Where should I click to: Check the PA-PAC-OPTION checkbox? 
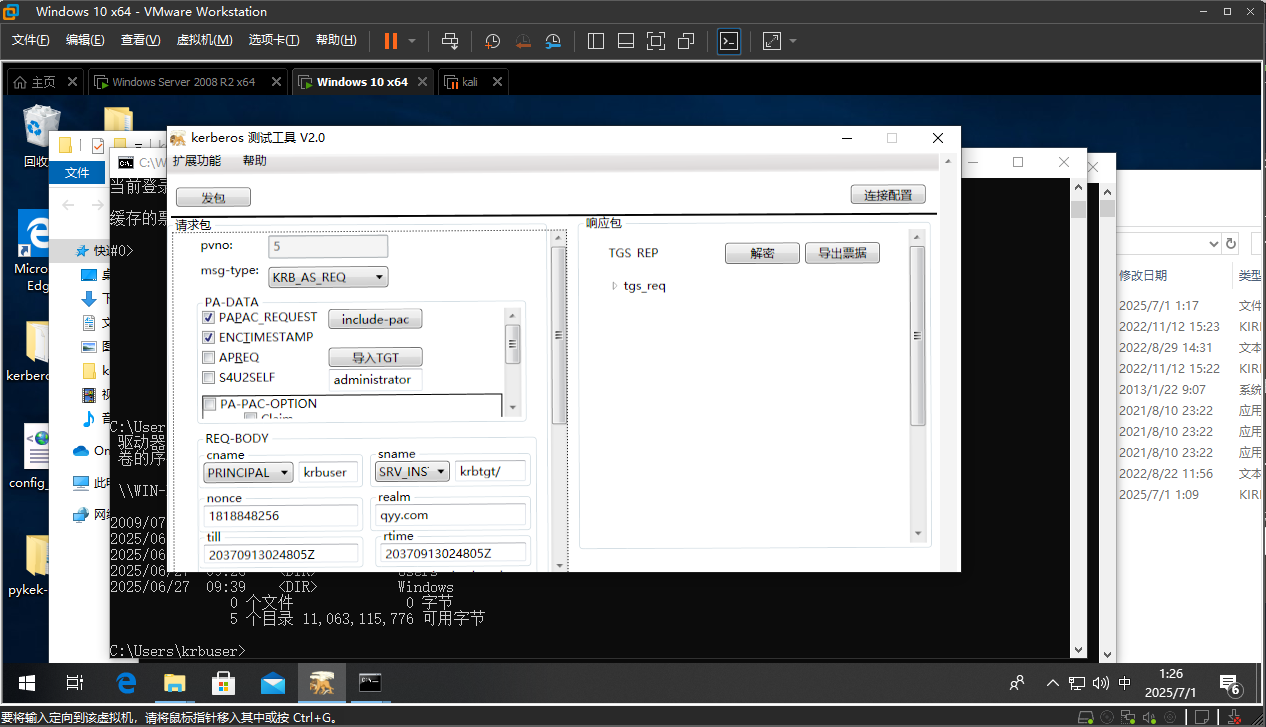click(211, 404)
